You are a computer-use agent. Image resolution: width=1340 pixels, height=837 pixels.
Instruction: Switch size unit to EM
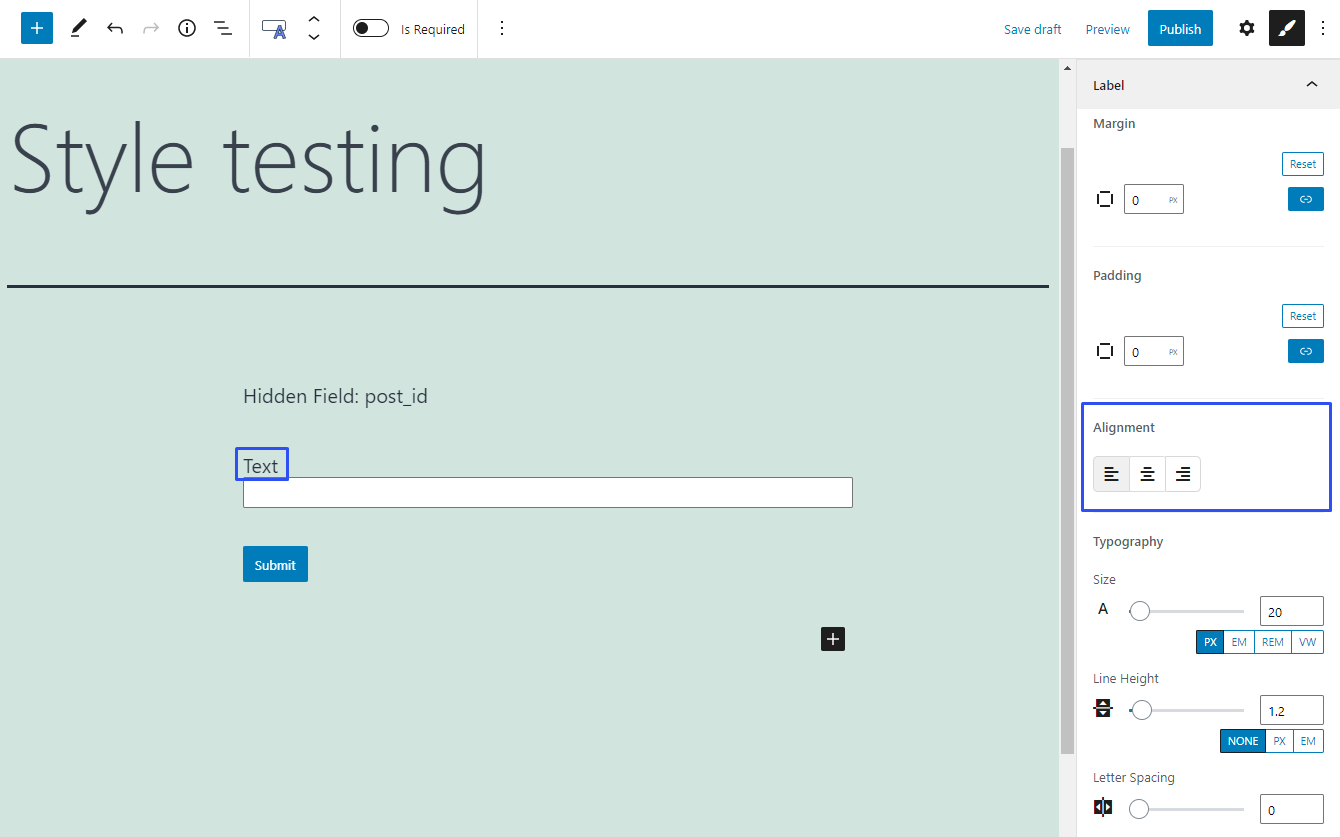click(x=1239, y=641)
